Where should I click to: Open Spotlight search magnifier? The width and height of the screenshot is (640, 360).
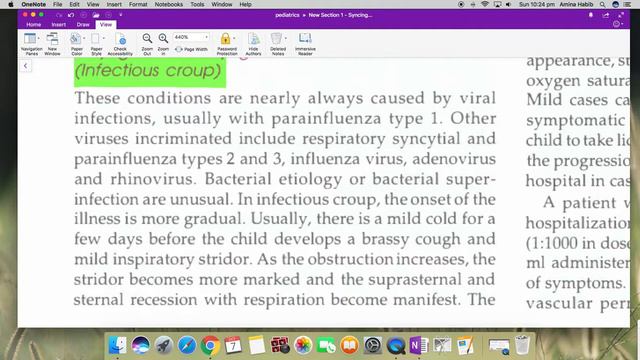coord(602,4)
